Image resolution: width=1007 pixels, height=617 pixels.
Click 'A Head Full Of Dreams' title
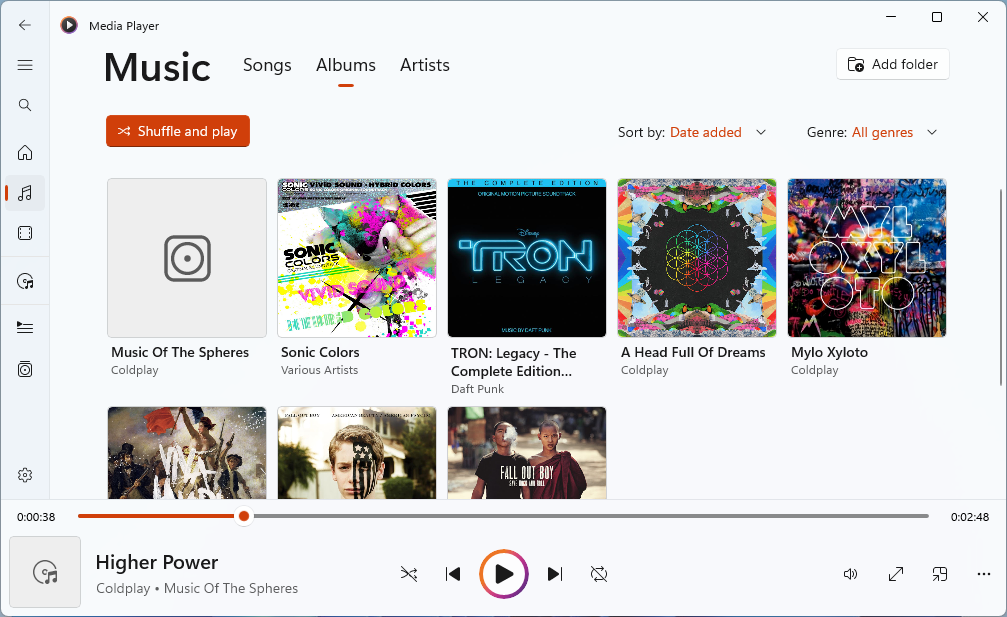[x=693, y=352]
